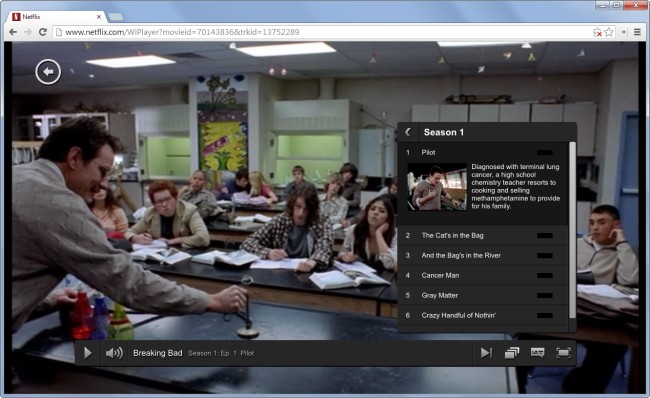This screenshot has width=650, height=398.
Task: Close the Netflix tab
Action: pyautogui.click(x=99, y=17)
